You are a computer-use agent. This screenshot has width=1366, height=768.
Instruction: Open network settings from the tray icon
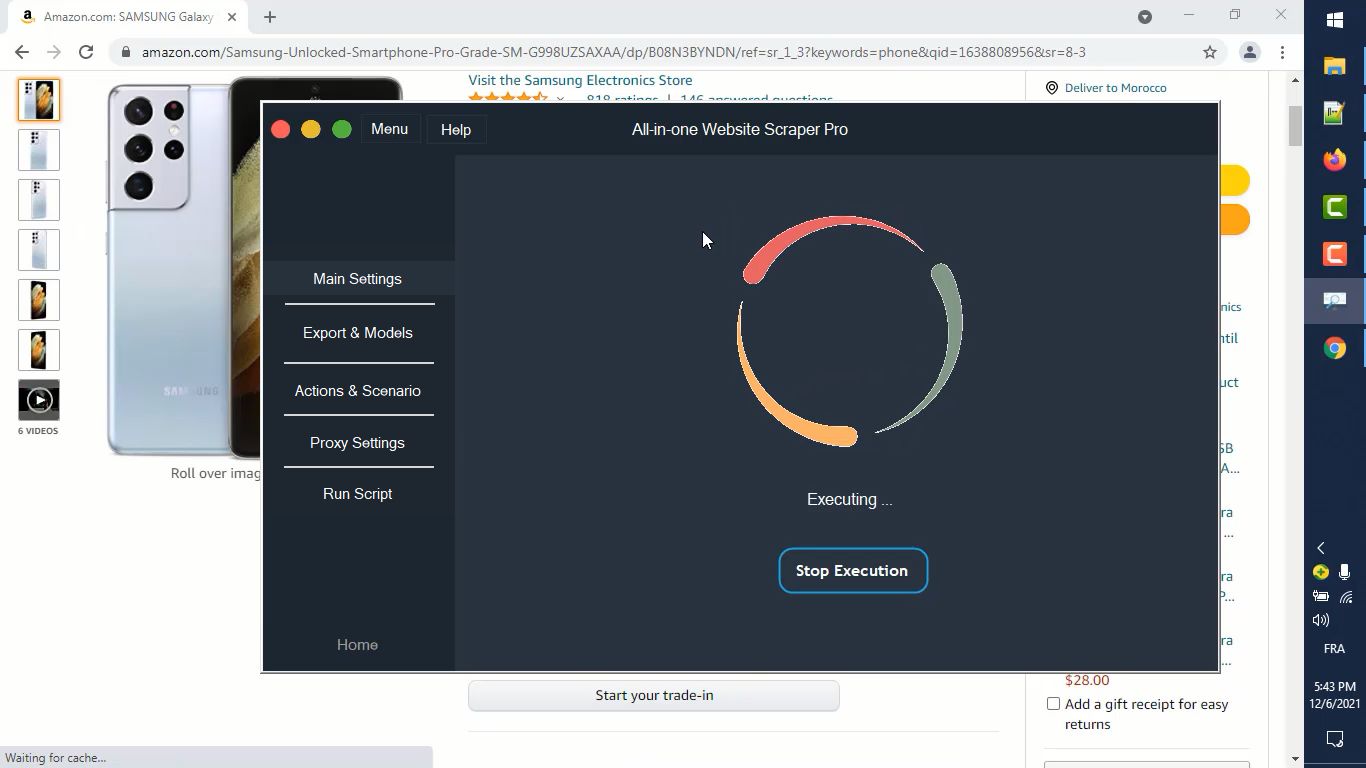click(x=1346, y=597)
